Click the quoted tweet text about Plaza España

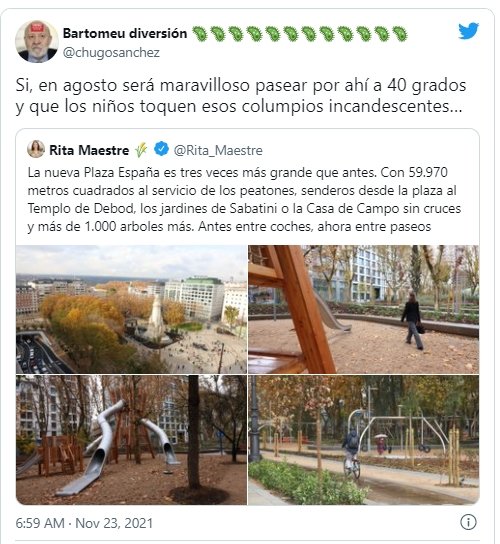click(244, 199)
